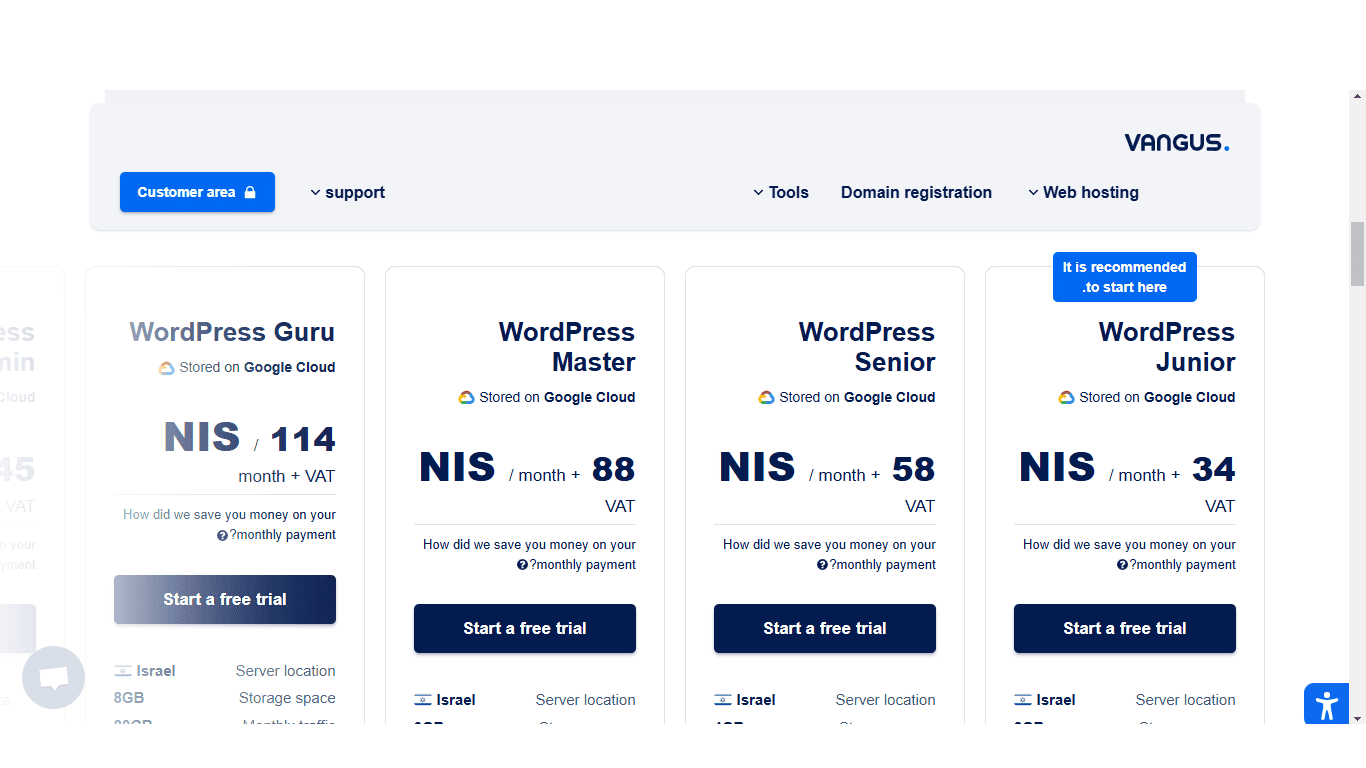1366x768 pixels.
Task: Click 'Server location' label in Master card
Action: click(x=586, y=700)
